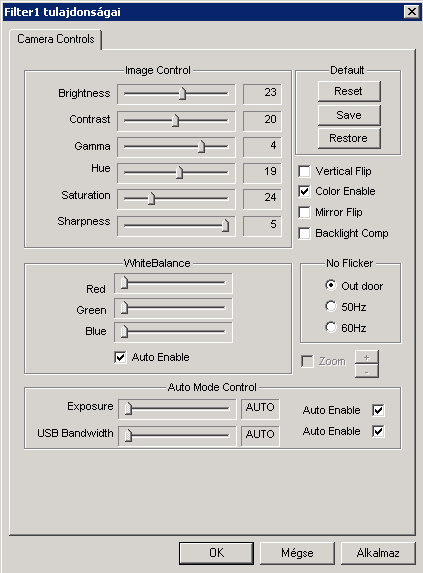Image resolution: width=423 pixels, height=573 pixels.
Task: Click the Restore button
Action: click(349, 138)
